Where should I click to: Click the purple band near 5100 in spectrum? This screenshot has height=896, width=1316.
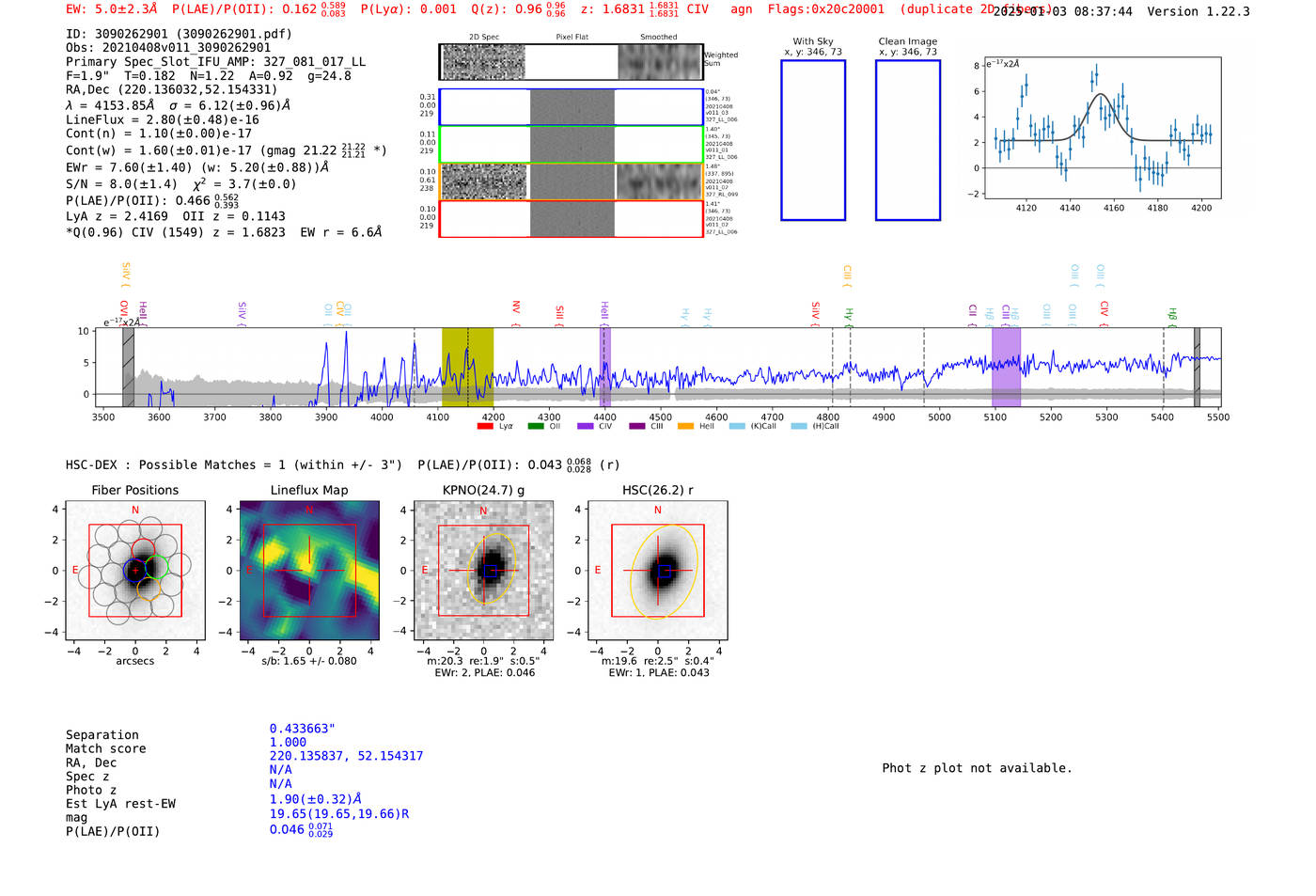1006,368
